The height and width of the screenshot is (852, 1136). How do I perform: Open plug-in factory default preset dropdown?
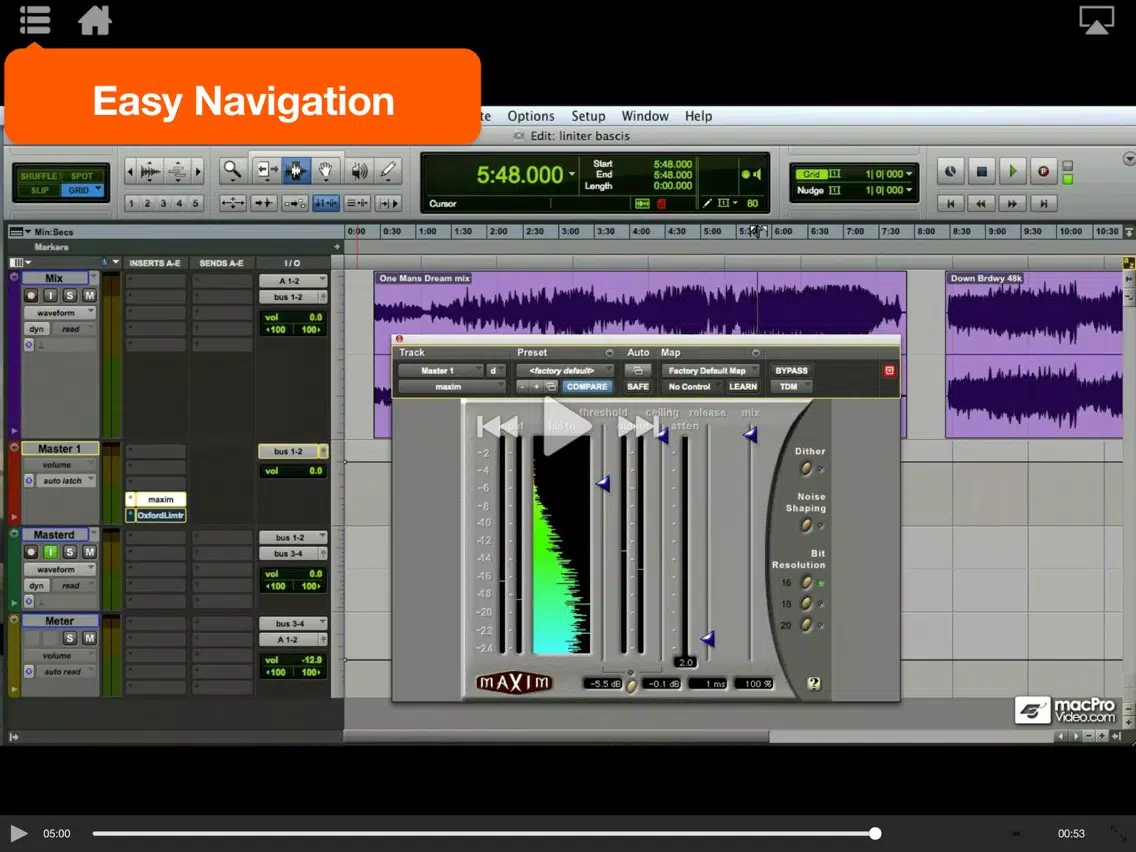565,370
